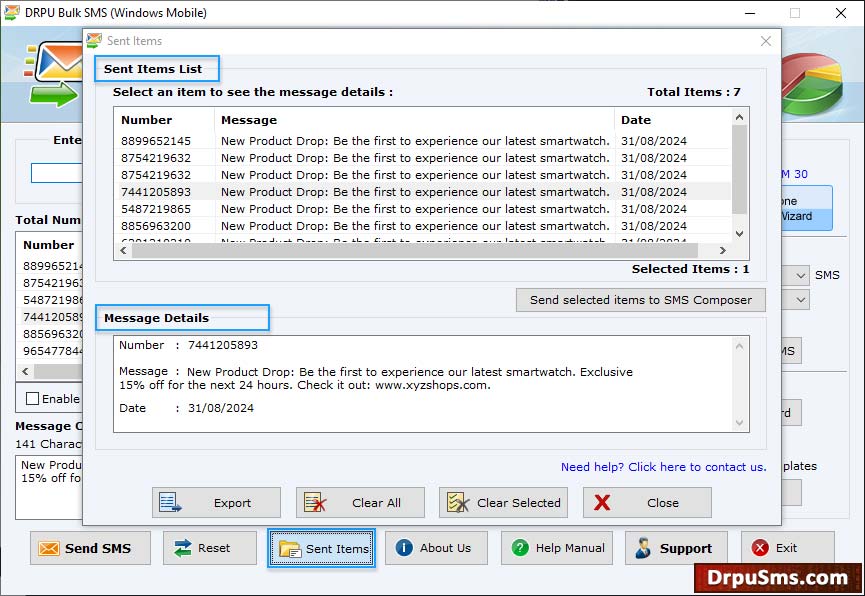This screenshot has width=865, height=596.
Task: Click the 'Date : 31/08/2024' line in Message Details
Action: [x=186, y=408]
